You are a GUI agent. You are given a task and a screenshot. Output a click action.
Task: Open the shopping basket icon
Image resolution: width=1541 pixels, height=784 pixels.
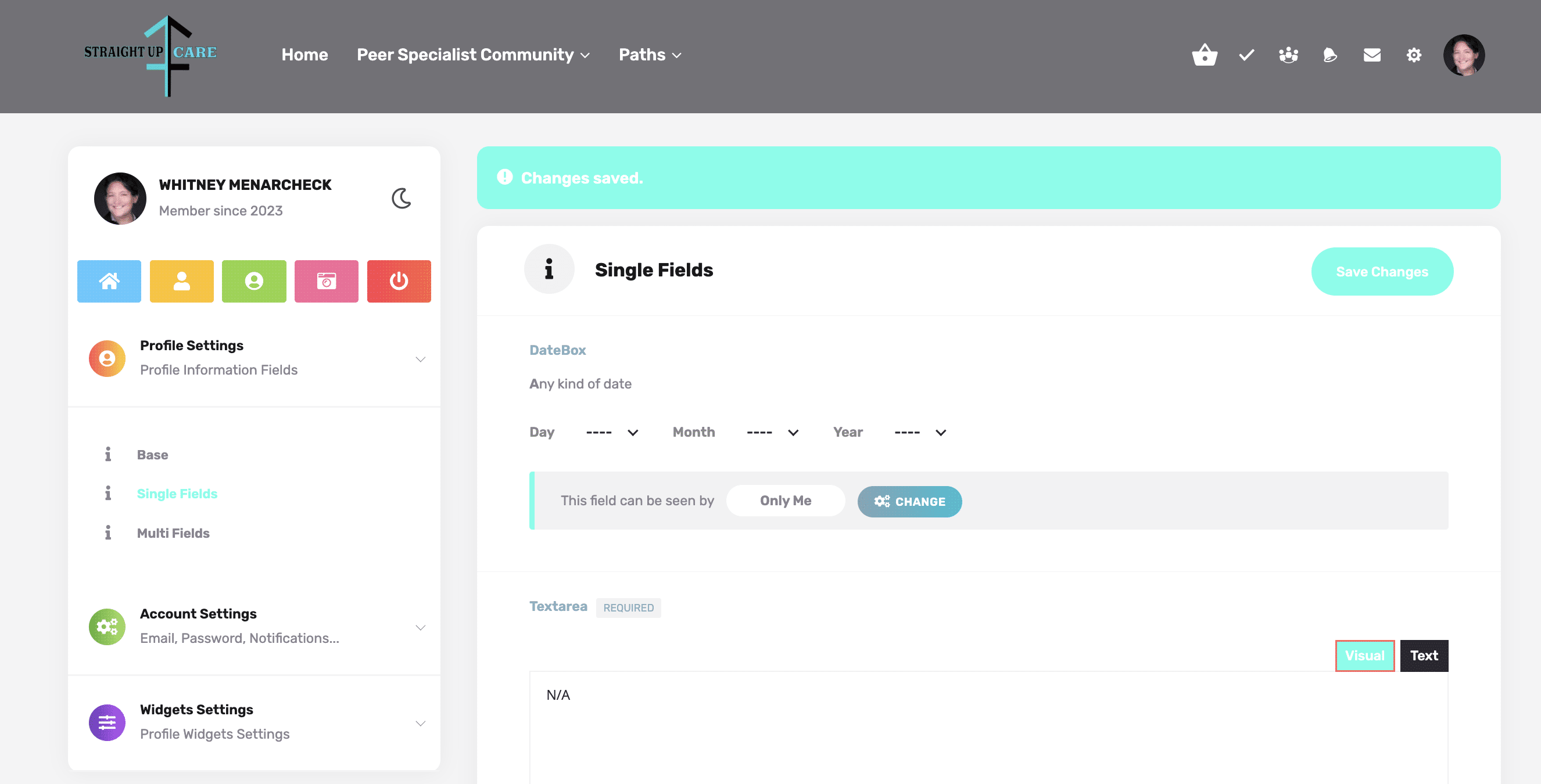tap(1204, 55)
